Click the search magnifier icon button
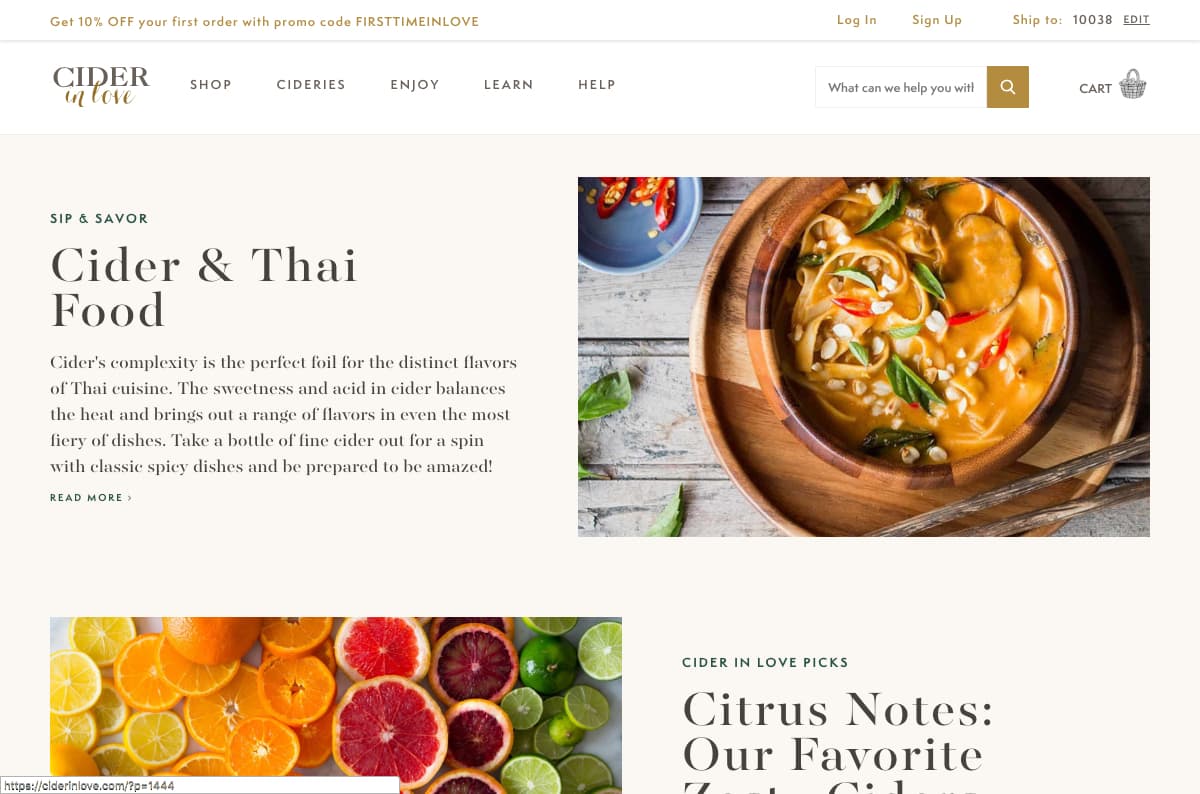This screenshot has height=794, width=1200. [x=1007, y=87]
